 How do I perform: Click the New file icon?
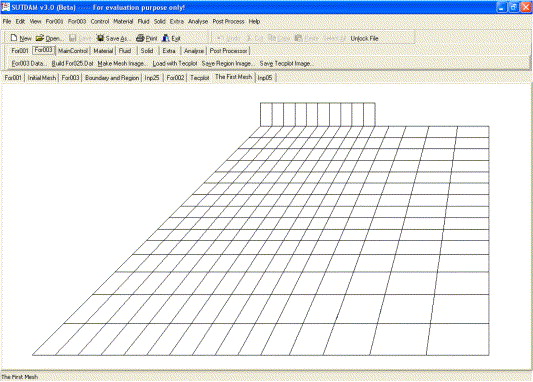[x=14, y=38]
